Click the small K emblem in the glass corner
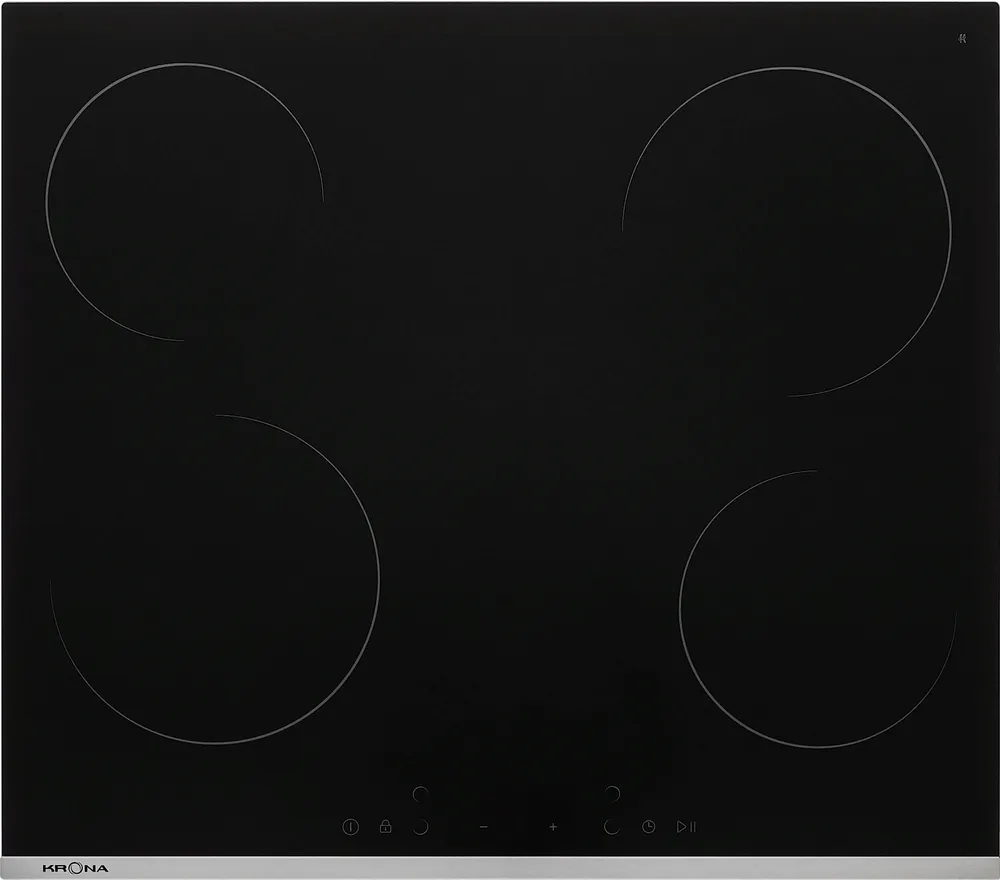The height and width of the screenshot is (880, 1000). tap(962, 39)
